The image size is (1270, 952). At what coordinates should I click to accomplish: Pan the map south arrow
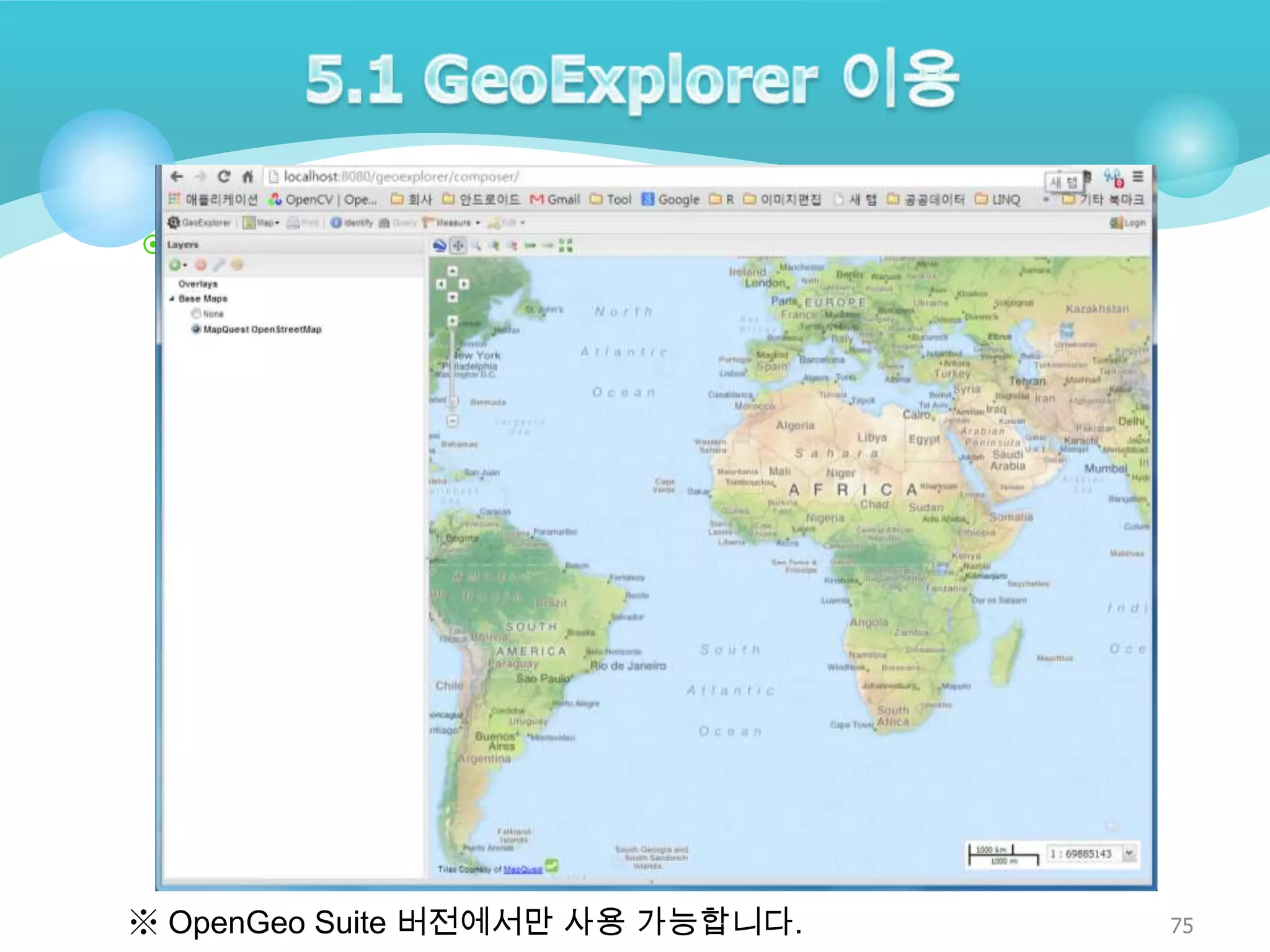click(453, 297)
